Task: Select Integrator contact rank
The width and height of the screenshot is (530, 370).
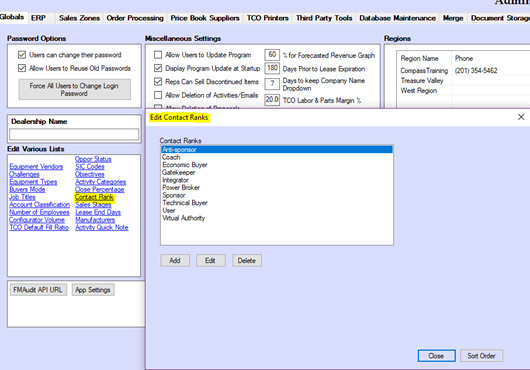Action: (x=277, y=180)
